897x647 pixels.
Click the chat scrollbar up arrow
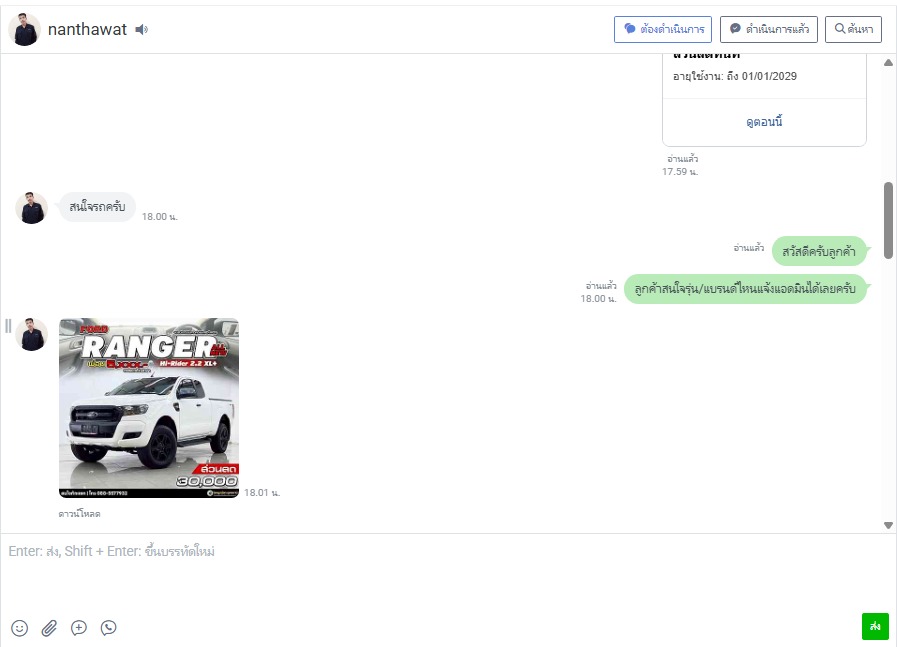(x=888, y=62)
